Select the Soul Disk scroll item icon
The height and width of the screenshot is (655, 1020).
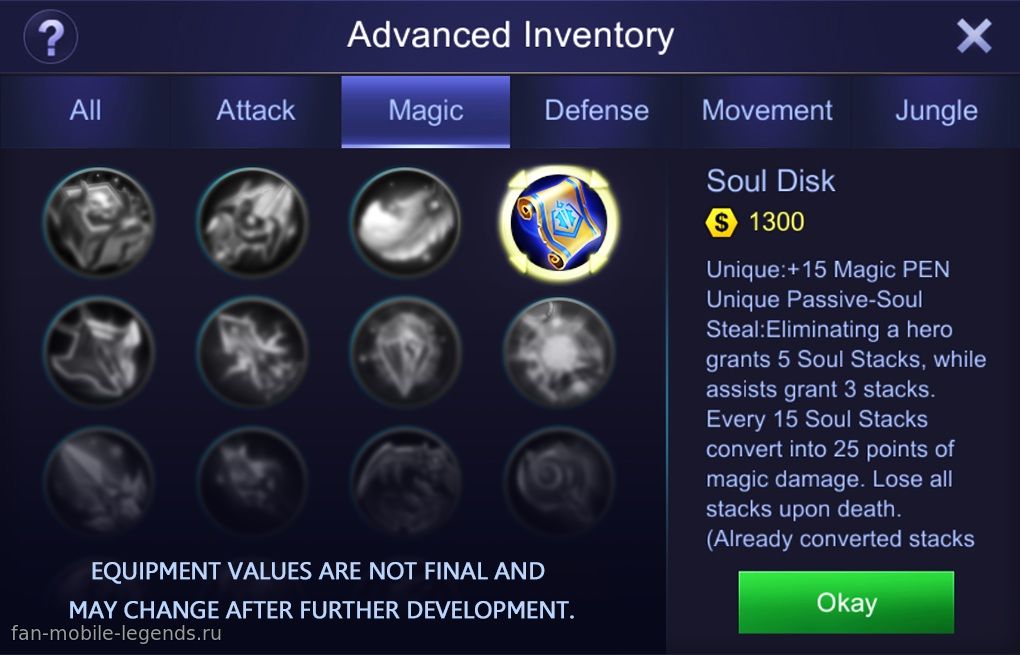point(559,223)
